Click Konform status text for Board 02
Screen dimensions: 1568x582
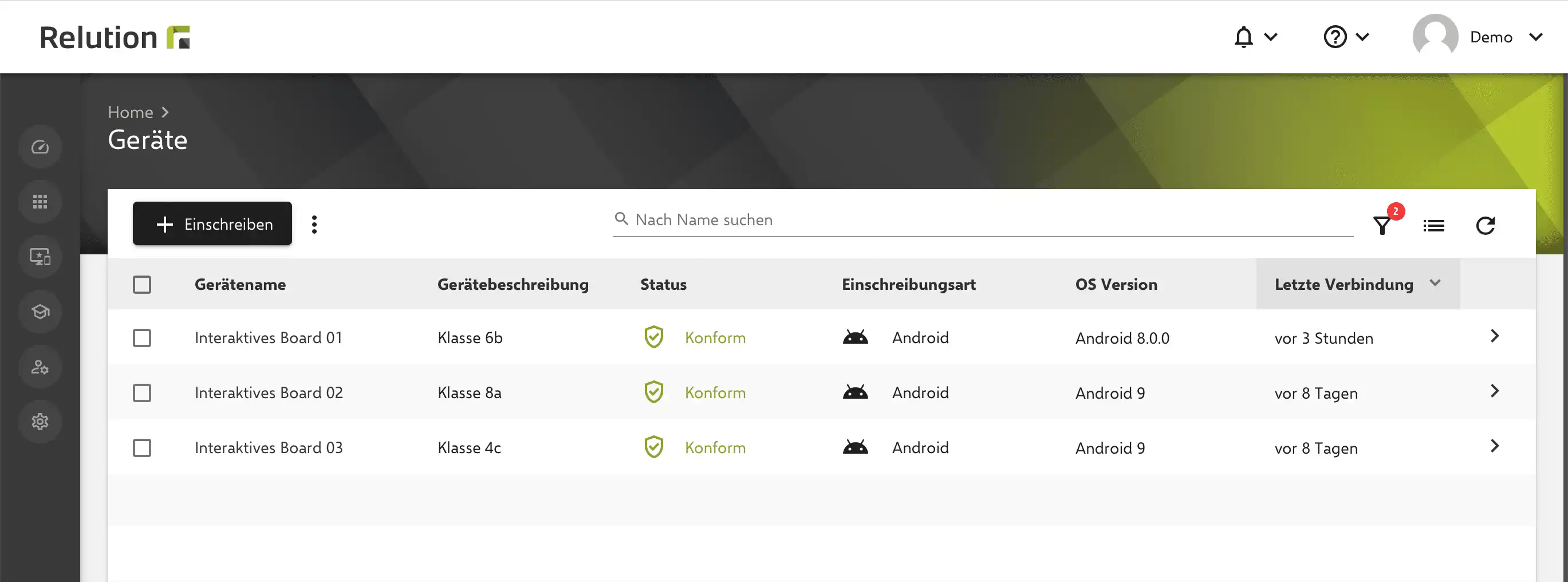(x=715, y=392)
